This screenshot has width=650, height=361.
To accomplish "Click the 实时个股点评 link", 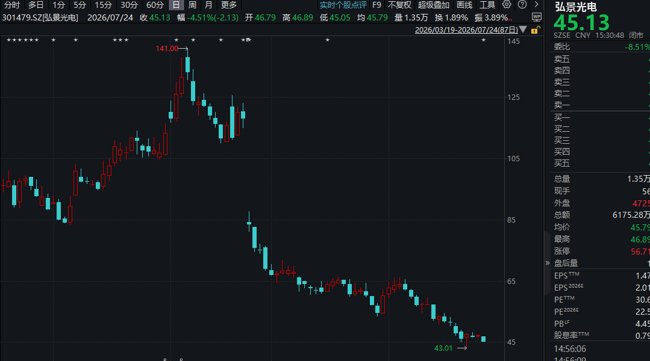I will (x=343, y=5).
